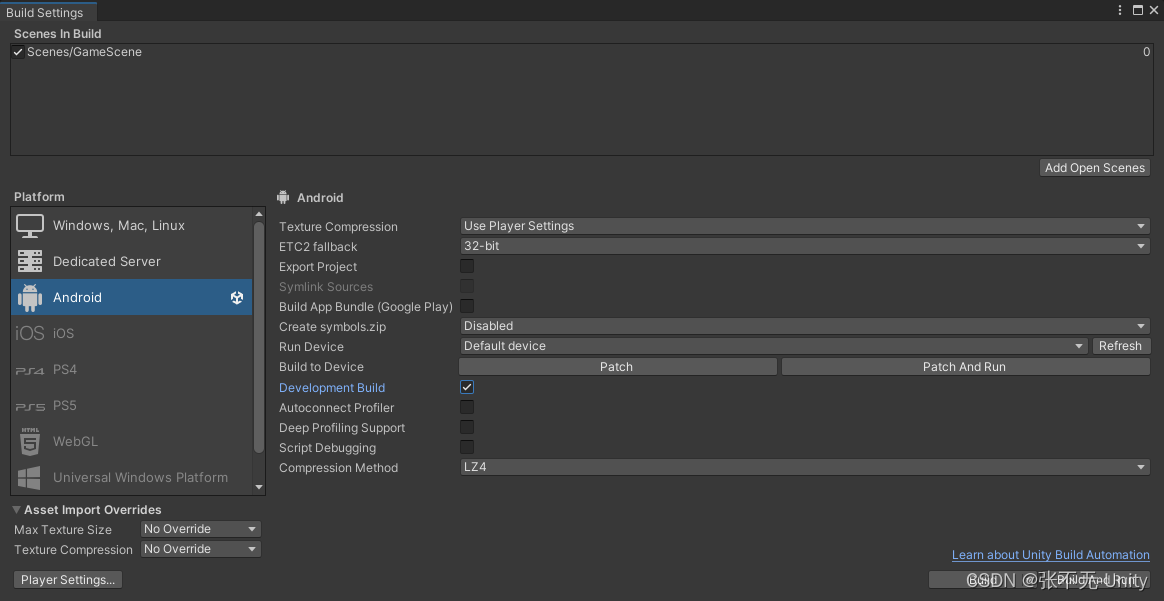Click the Unity logo on Android row
This screenshot has width=1164, height=601.
coord(237,298)
